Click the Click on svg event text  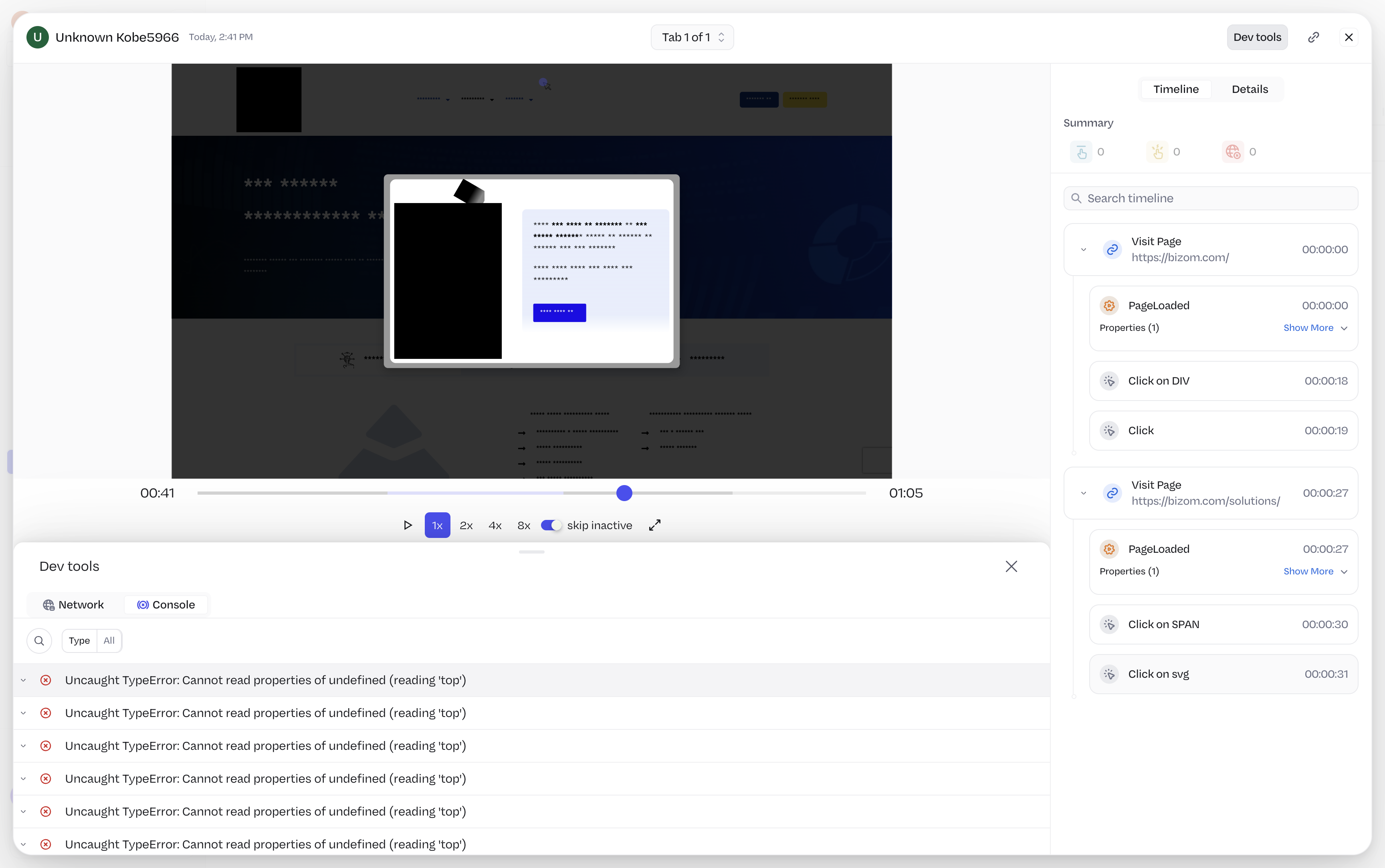[1158, 674]
